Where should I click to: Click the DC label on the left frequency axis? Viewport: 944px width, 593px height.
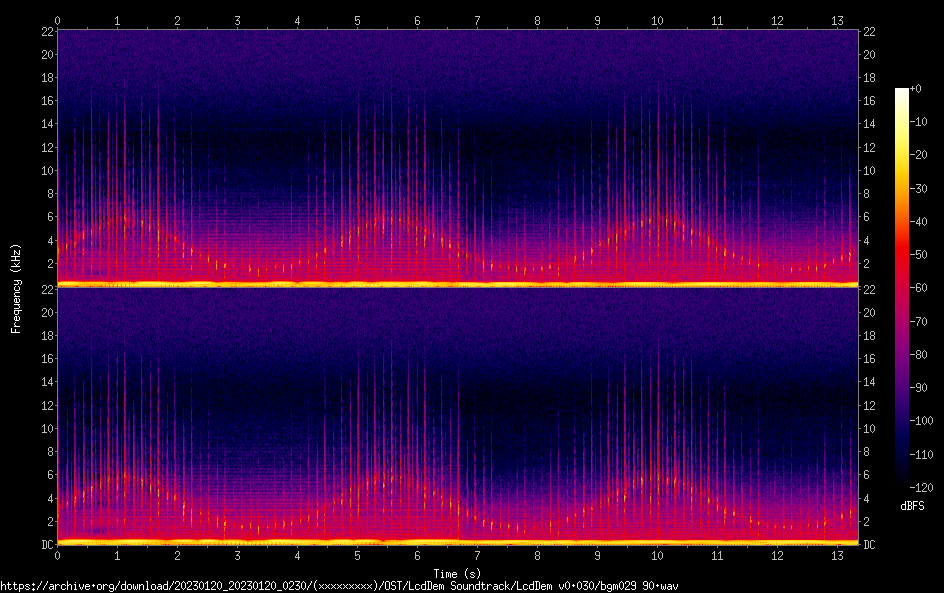pos(46,544)
